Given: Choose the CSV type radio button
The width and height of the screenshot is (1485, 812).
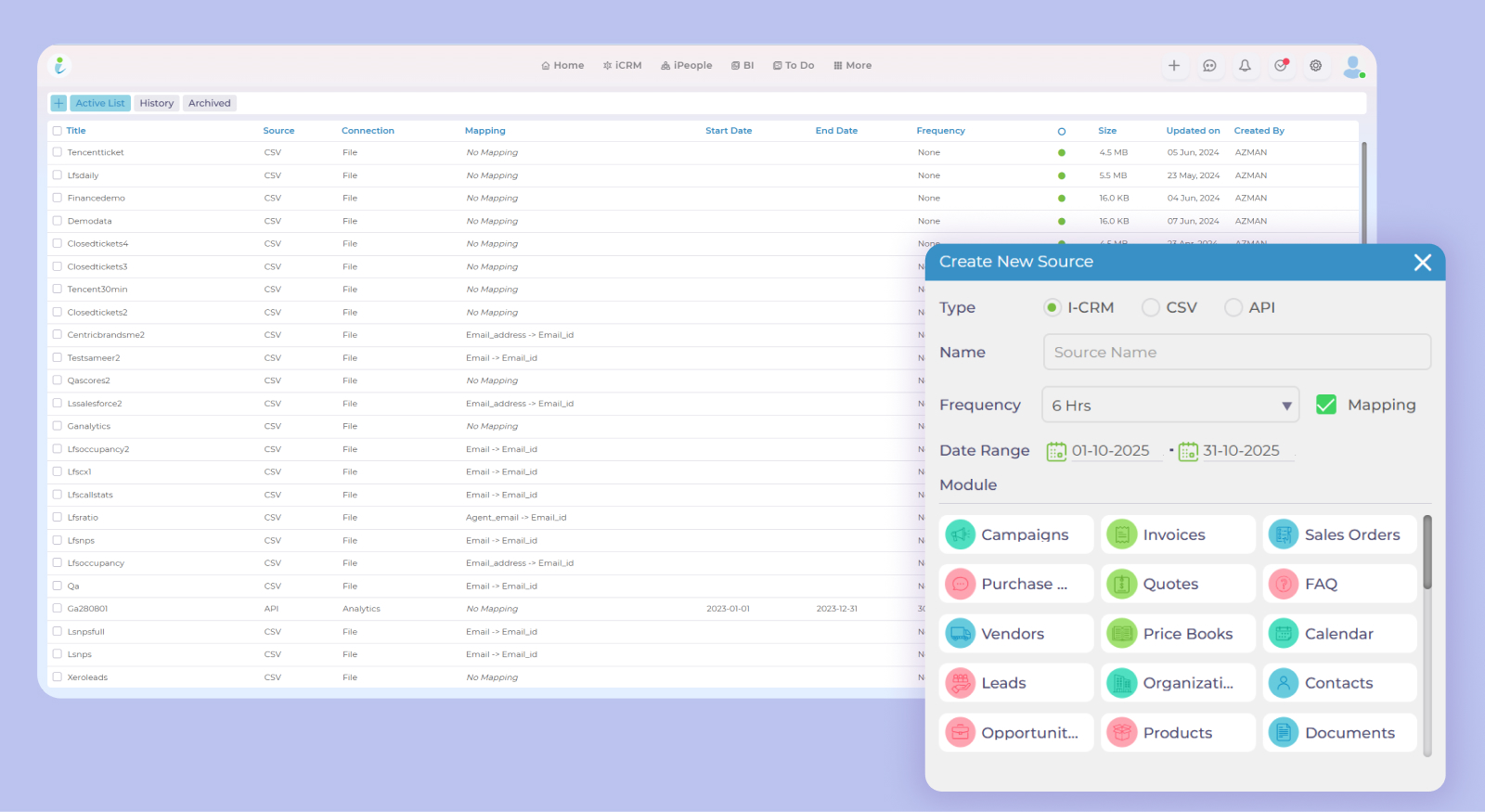Looking at the screenshot, I should point(1151,308).
